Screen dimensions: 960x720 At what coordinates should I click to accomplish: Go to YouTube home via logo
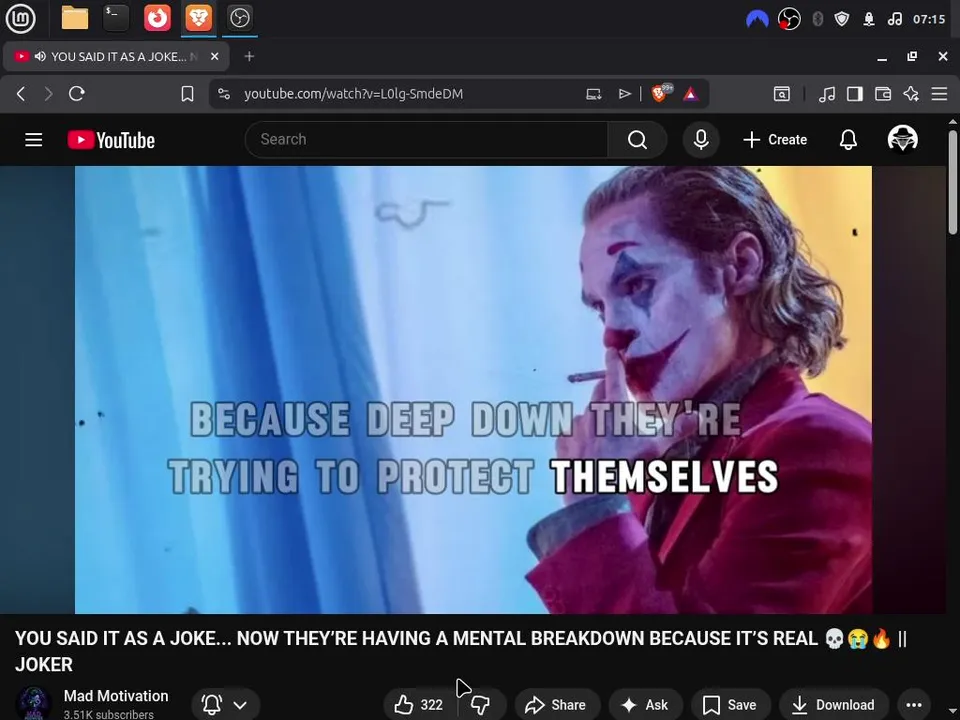click(111, 140)
